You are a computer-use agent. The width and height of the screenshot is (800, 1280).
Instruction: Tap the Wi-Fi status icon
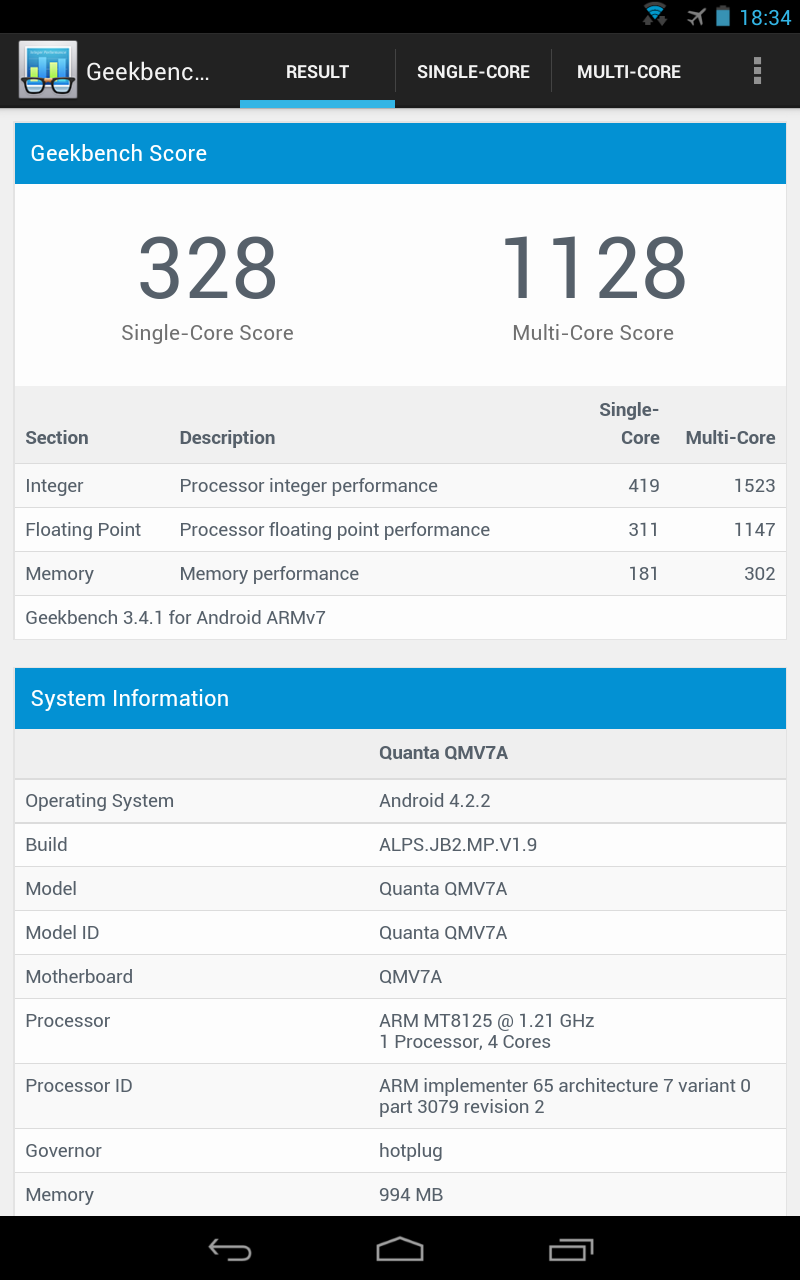click(655, 16)
